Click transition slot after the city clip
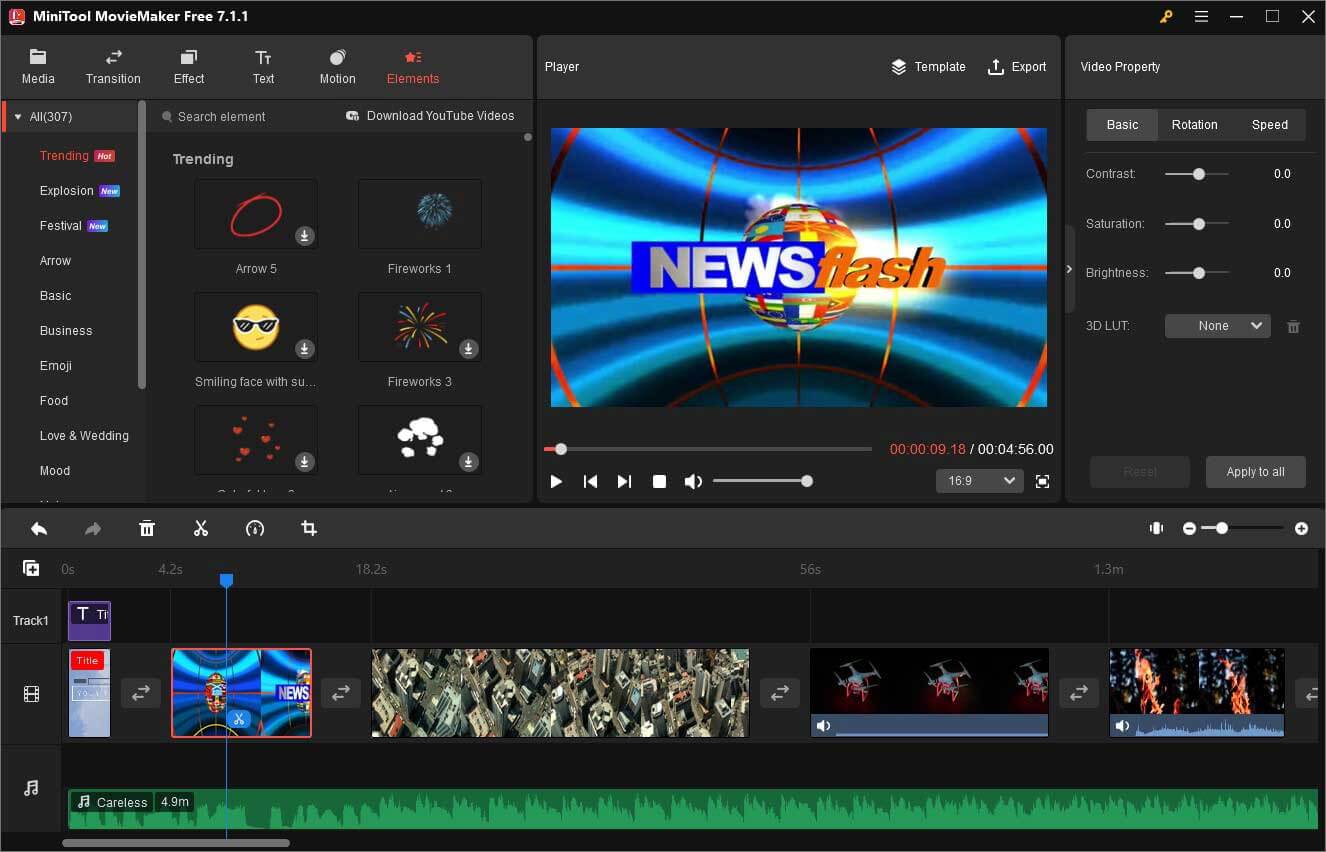This screenshot has width=1326, height=852. point(779,693)
